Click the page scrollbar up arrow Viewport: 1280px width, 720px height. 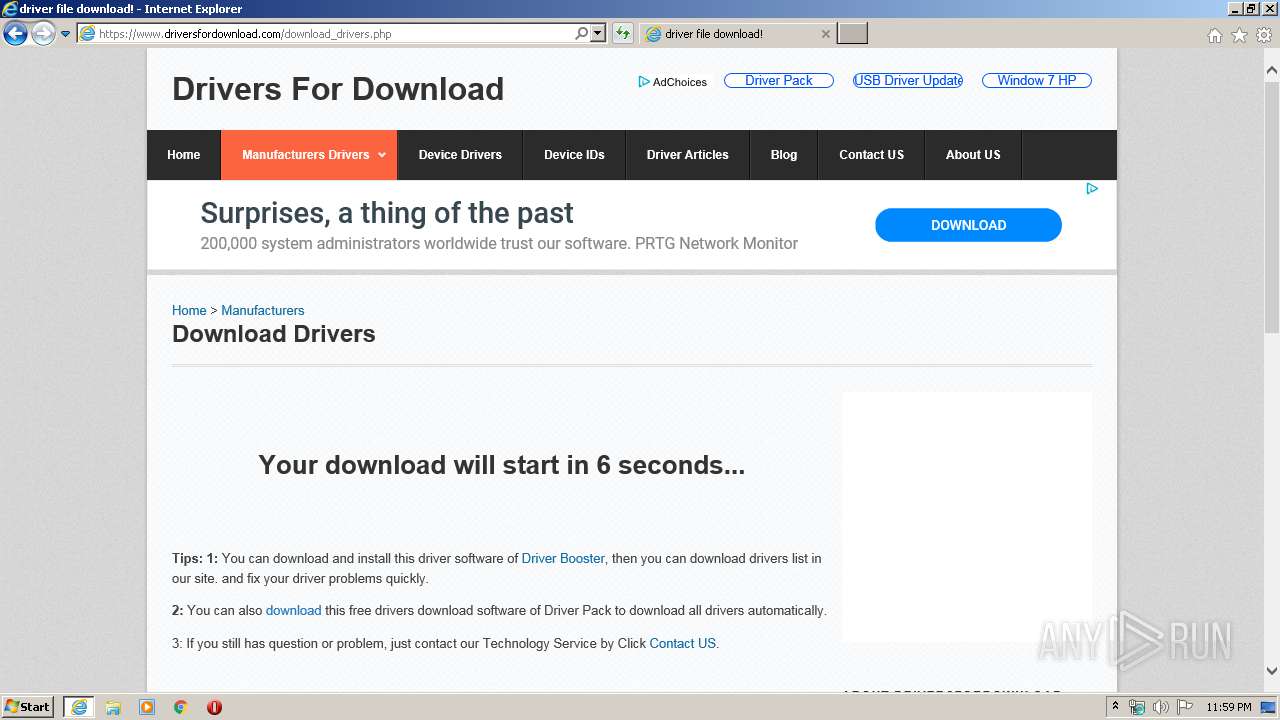[1272, 71]
